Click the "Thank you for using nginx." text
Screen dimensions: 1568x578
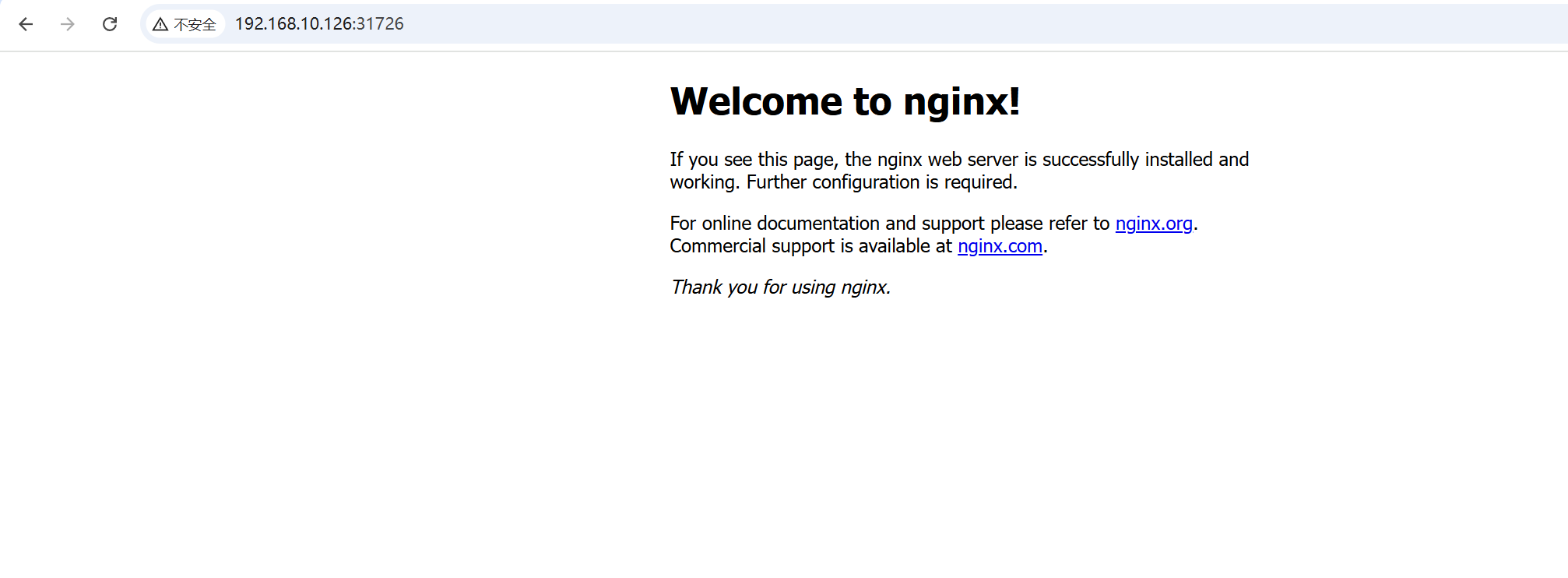pos(780,287)
